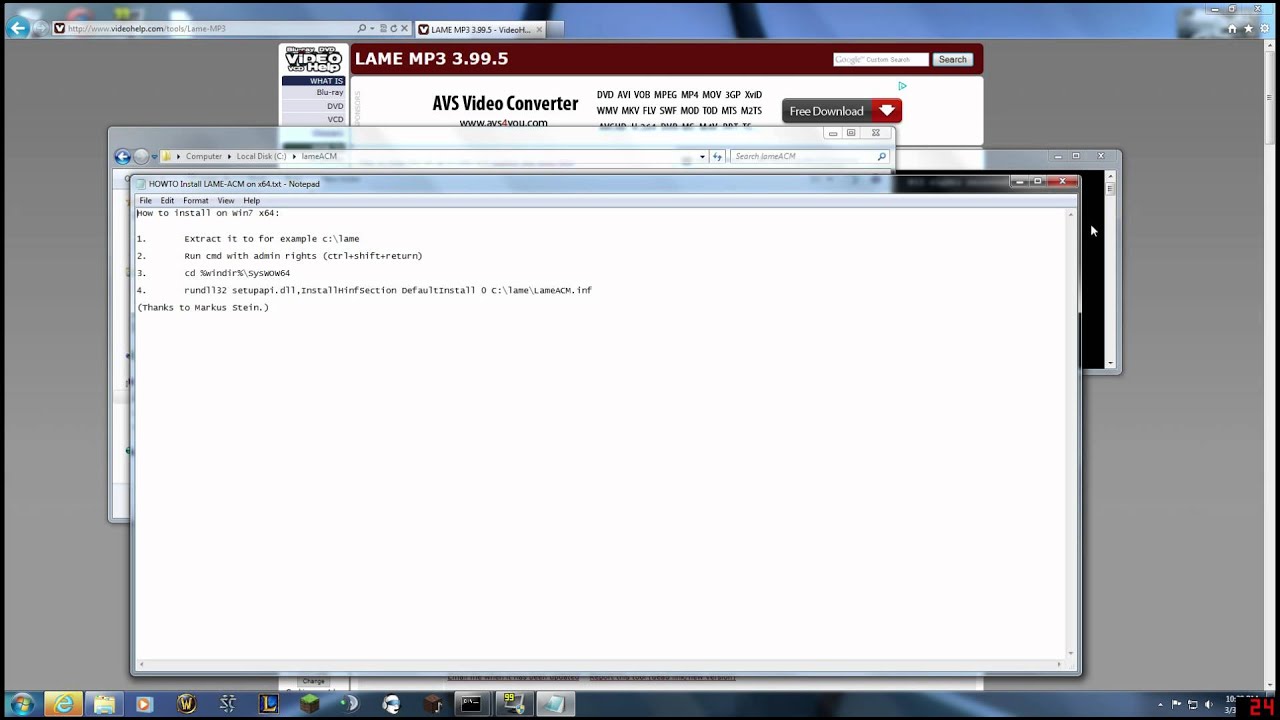Screen dimensions: 1280x720
Task: Click the Notepad horizontal scrollbar left arrow
Action: [x=141, y=664]
